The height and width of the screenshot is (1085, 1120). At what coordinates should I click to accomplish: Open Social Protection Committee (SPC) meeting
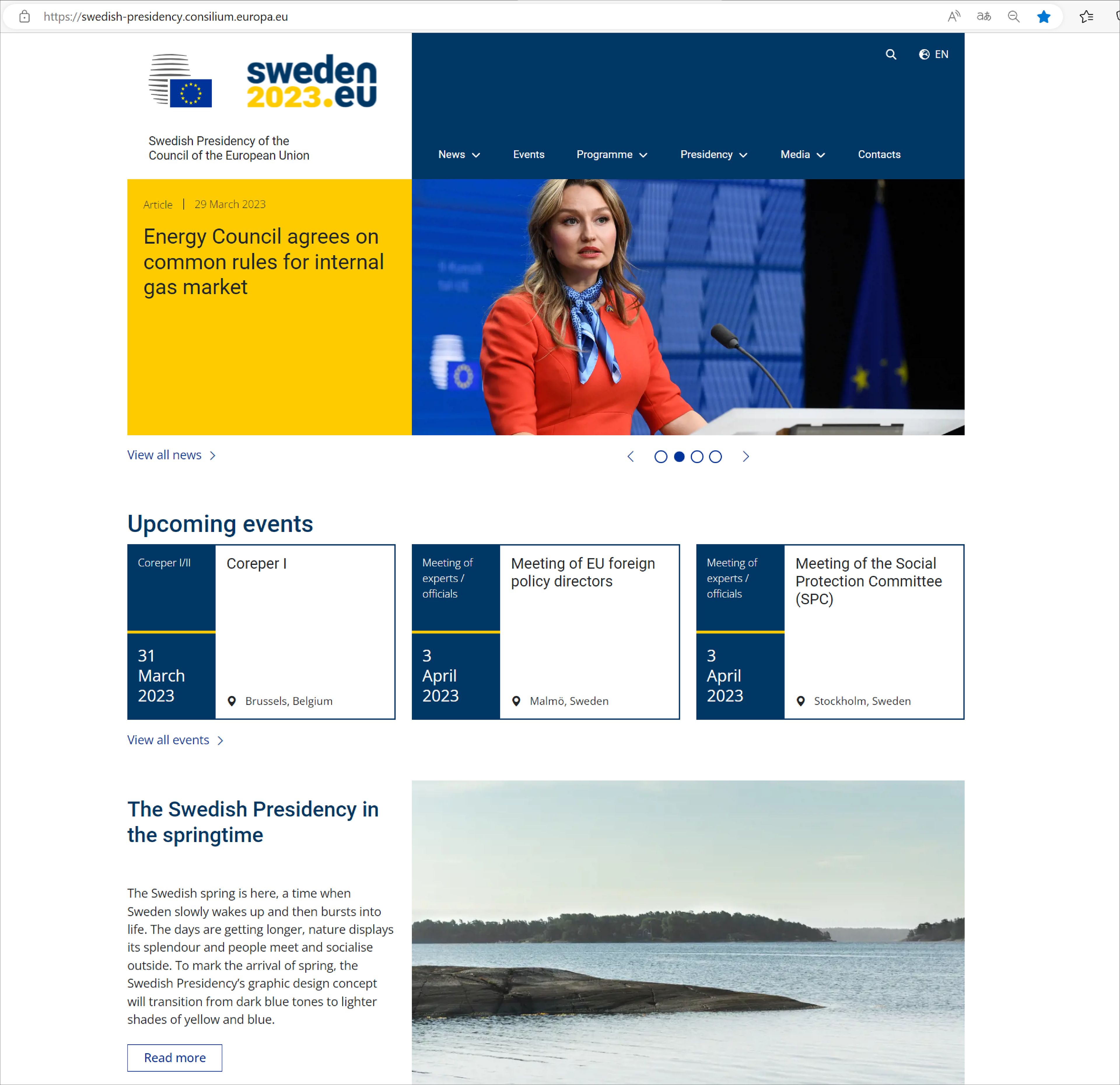pyautogui.click(x=830, y=632)
